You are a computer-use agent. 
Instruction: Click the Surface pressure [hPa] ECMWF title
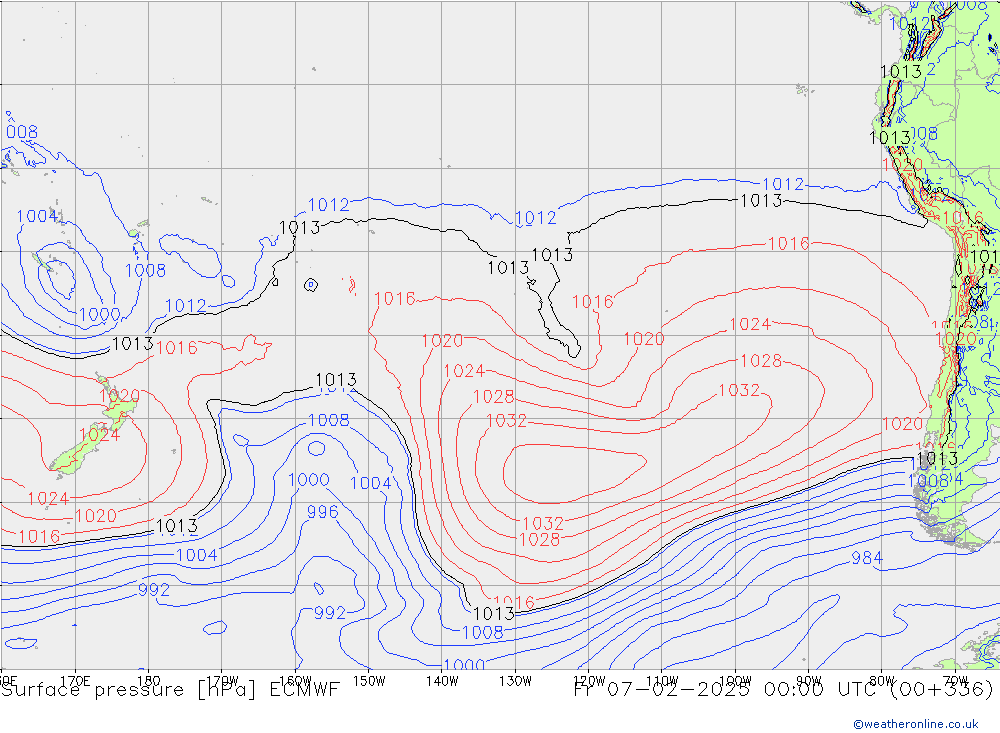[x=170, y=689]
